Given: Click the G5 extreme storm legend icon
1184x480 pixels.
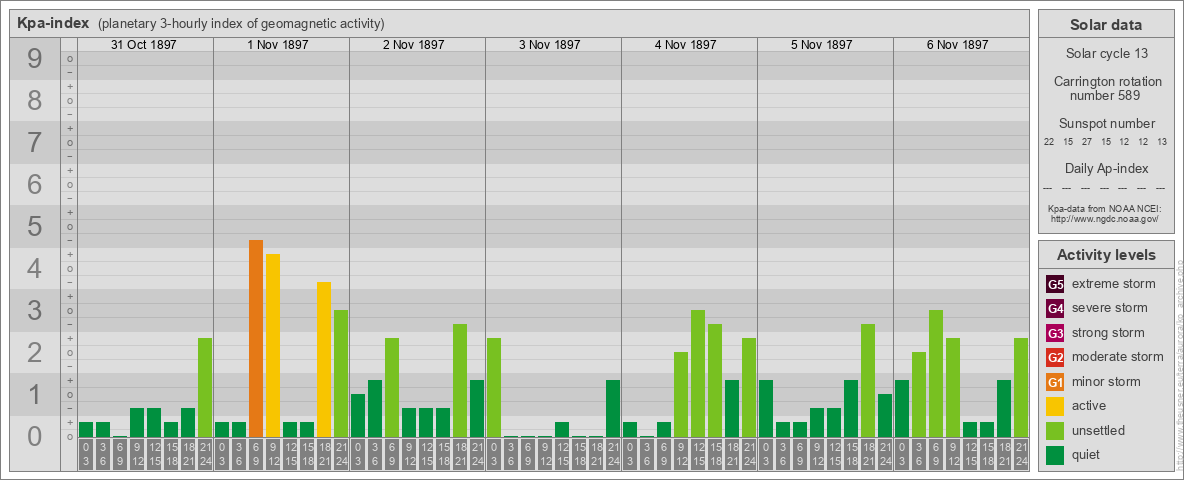Looking at the screenshot, I should [x=1055, y=284].
